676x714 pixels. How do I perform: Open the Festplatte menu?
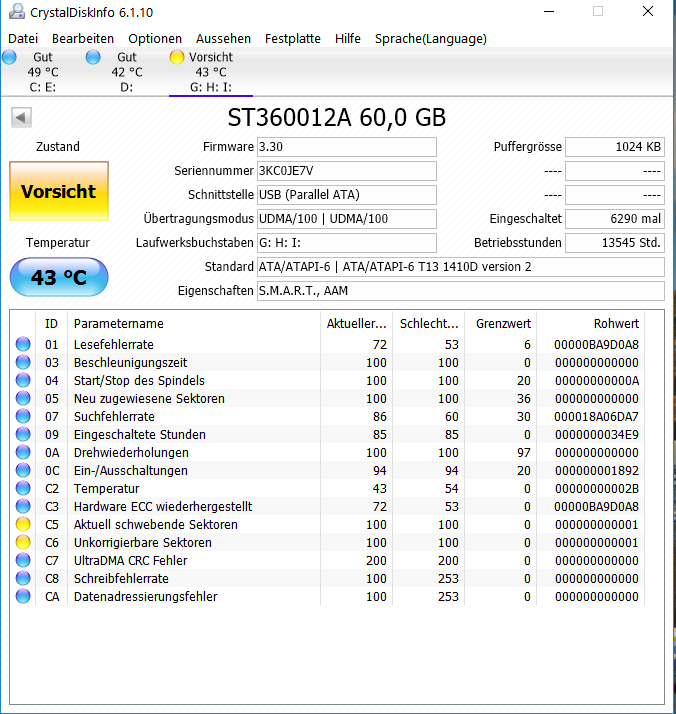pyautogui.click(x=293, y=39)
